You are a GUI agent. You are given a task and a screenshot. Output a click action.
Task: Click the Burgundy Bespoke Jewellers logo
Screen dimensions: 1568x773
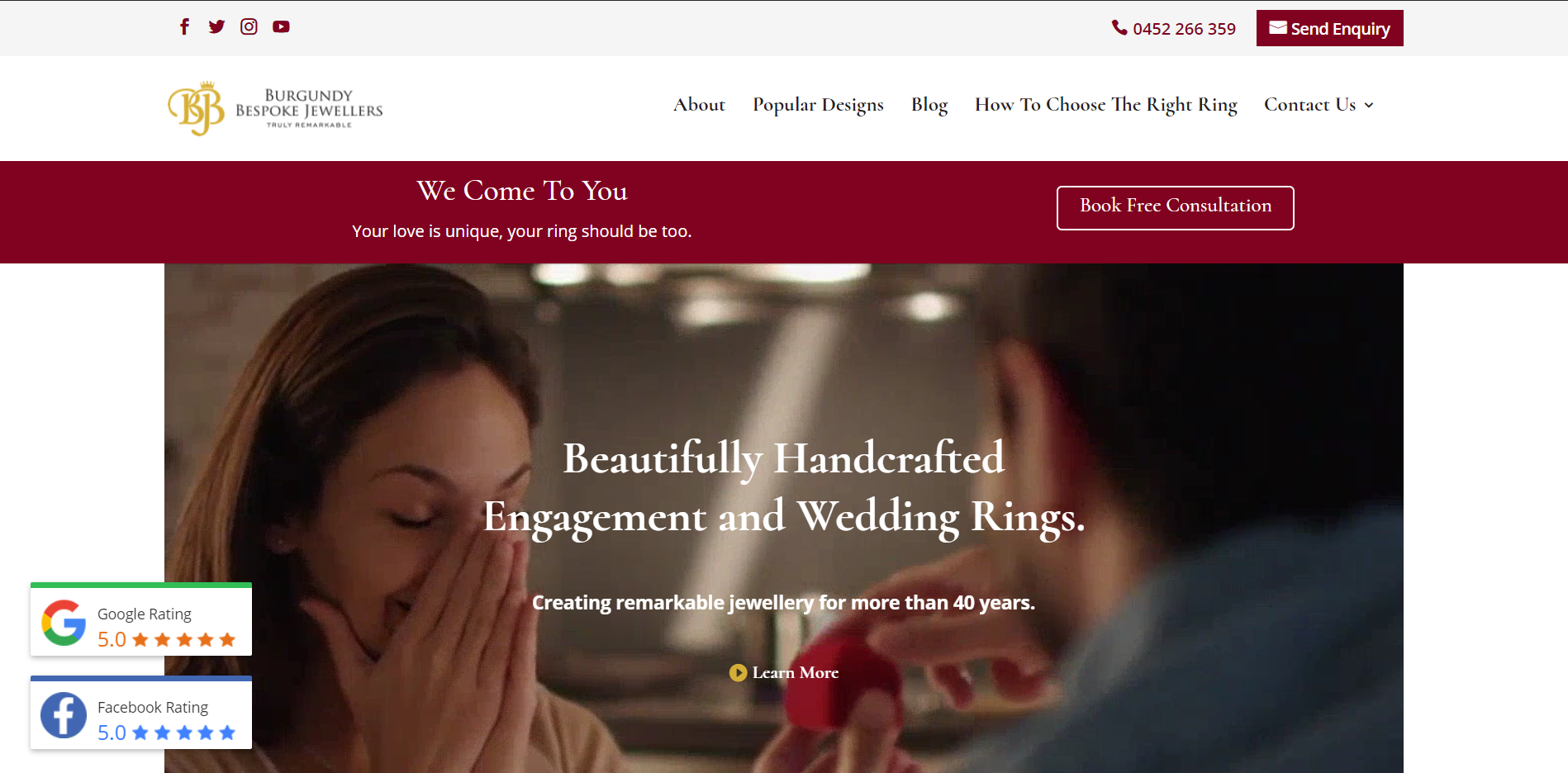point(276,109)
